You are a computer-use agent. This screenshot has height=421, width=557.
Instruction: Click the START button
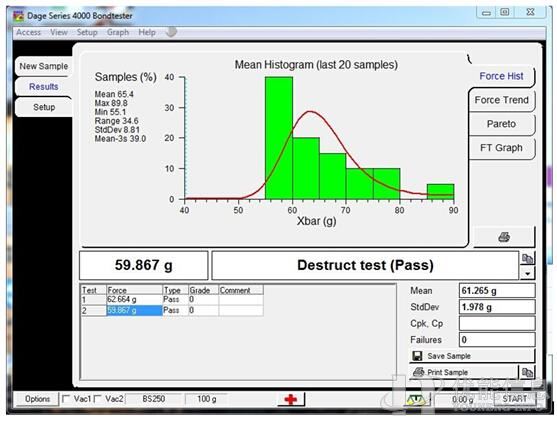click(515, 399)
